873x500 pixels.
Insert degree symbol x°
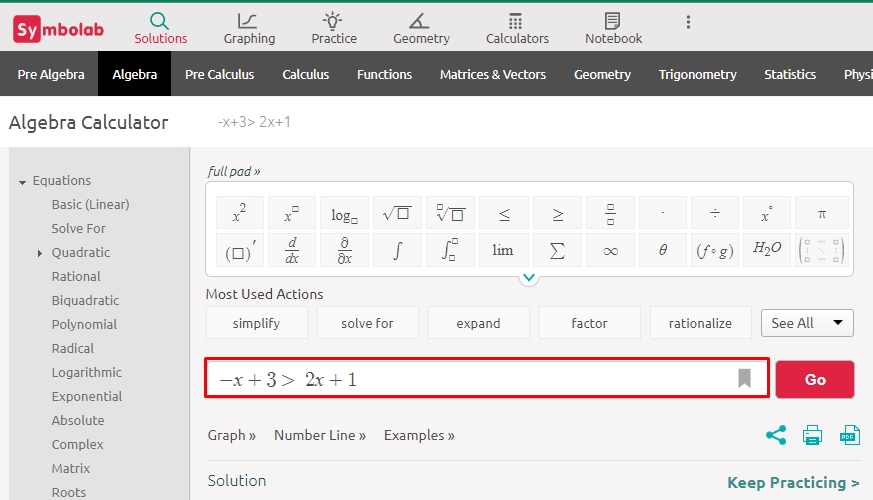[x=767, y=213]
